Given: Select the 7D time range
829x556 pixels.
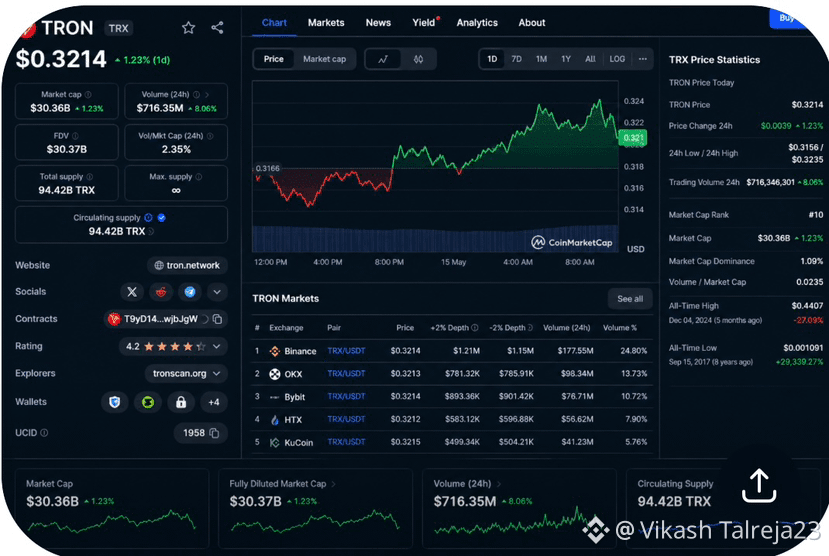Looking at the screenshot, I should 517,59.
